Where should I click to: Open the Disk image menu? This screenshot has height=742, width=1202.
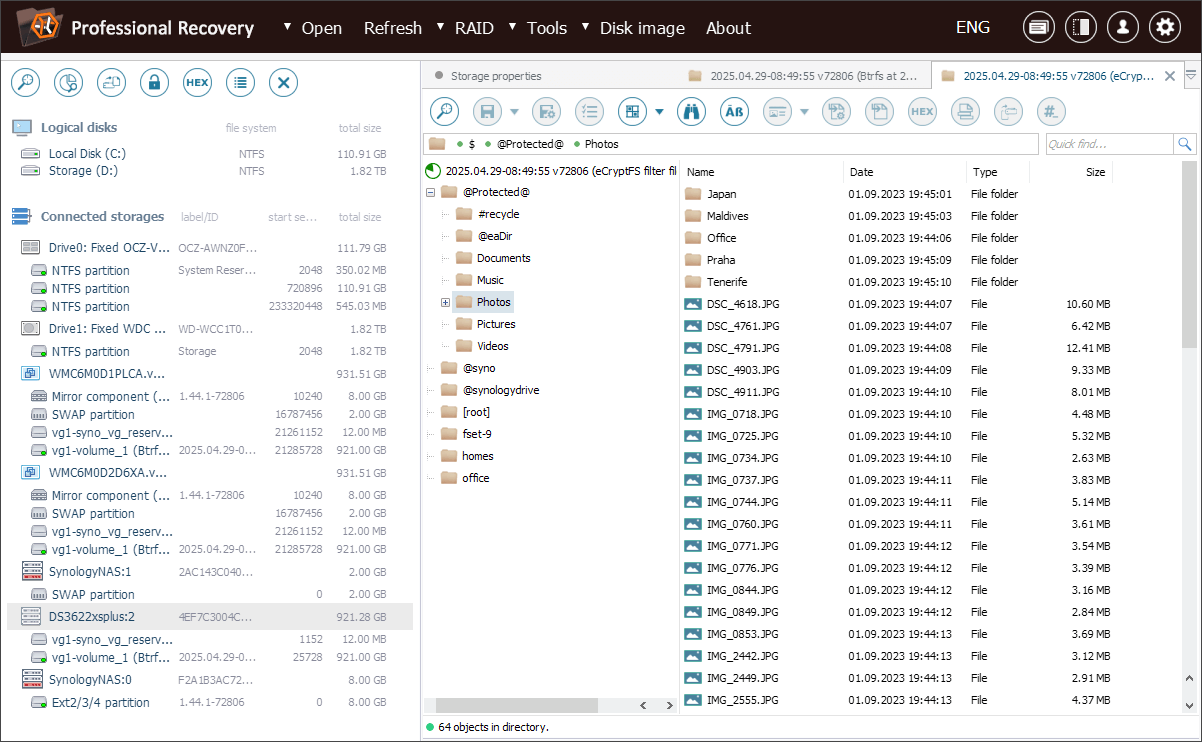(x=642, y=28)
